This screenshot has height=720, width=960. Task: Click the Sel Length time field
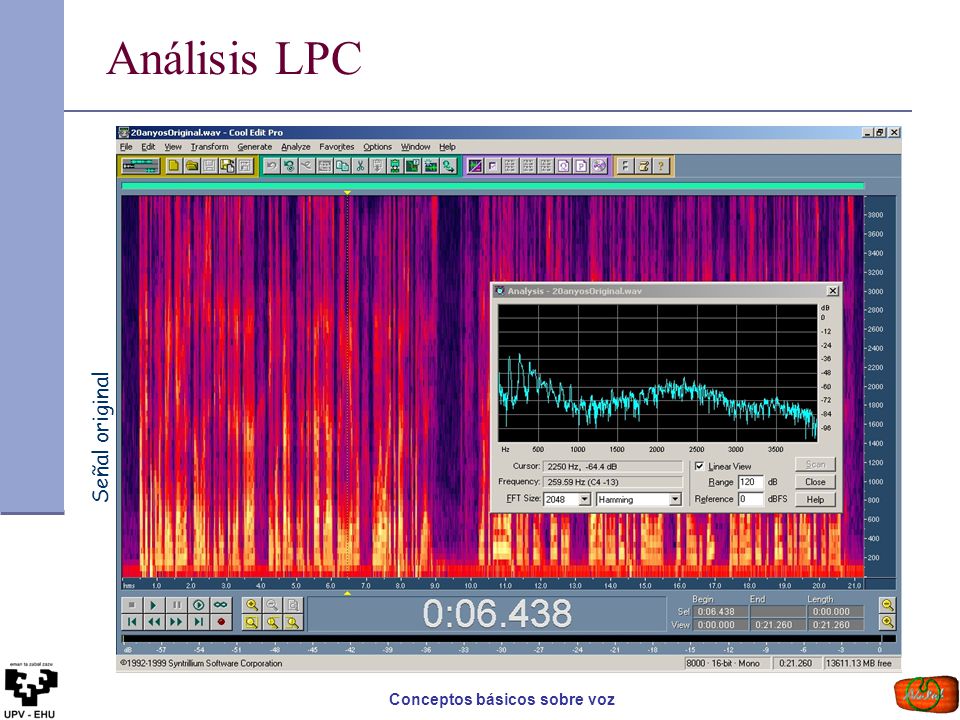point(836,612)
